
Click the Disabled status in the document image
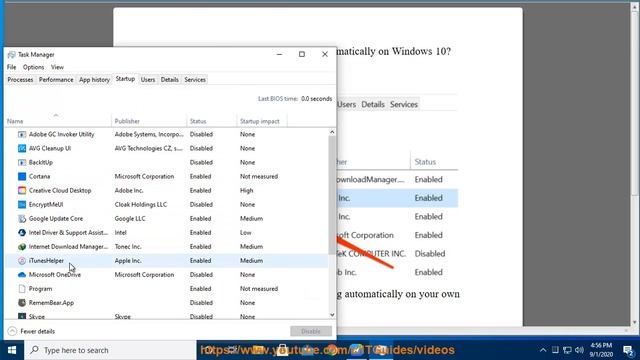[430, 254]
